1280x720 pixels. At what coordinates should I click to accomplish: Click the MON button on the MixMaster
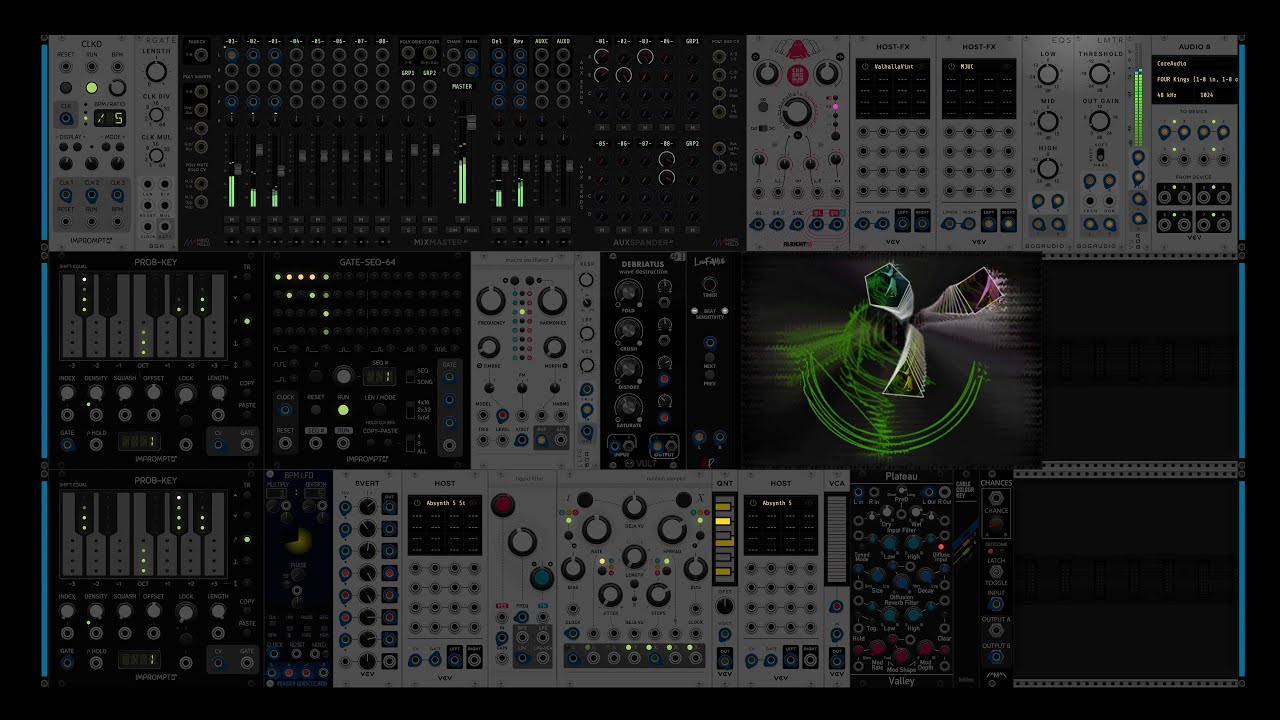470,230
